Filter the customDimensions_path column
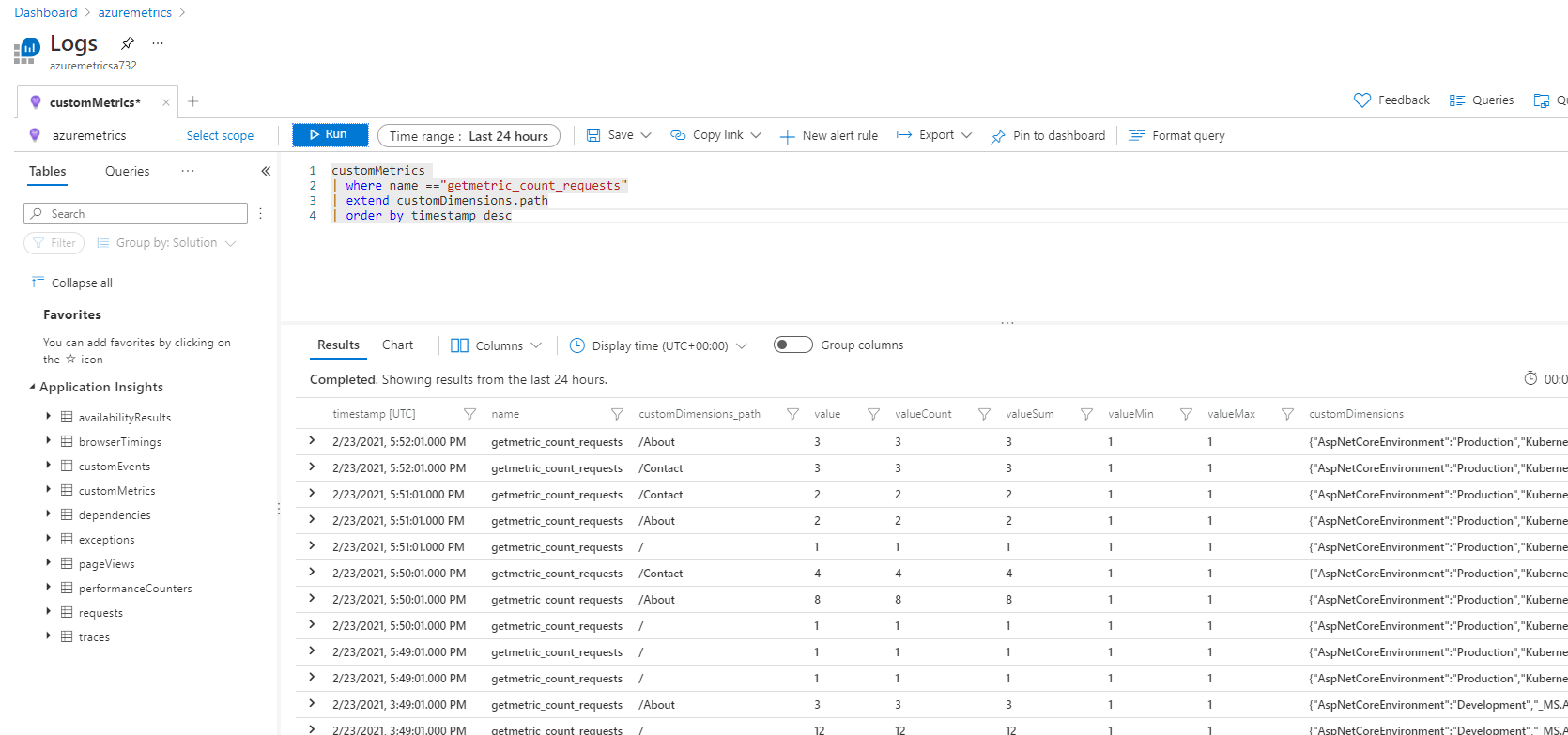 (792, 414)
